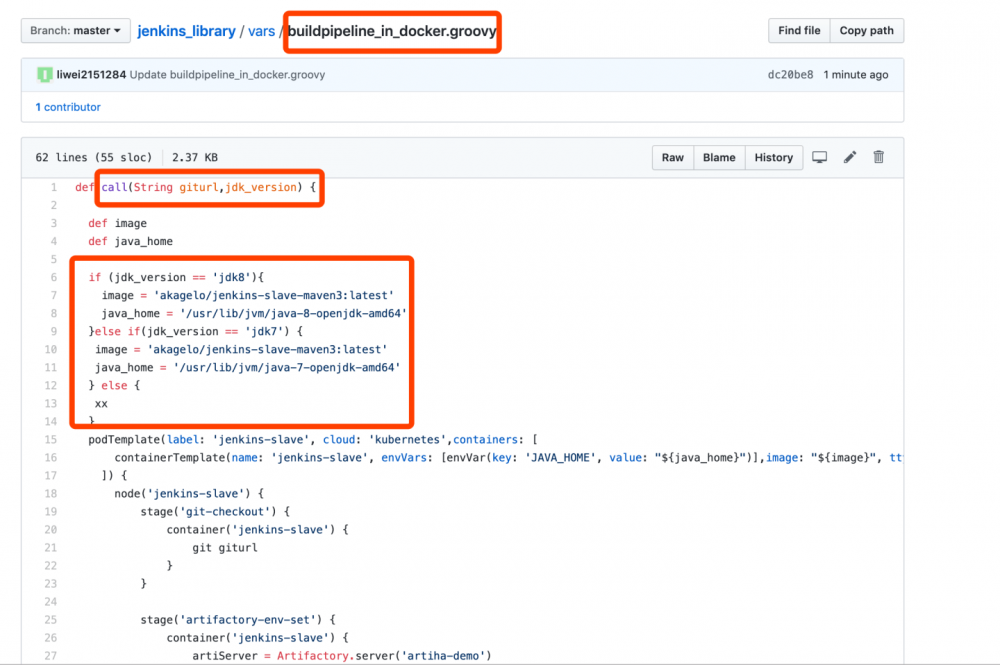Select line number 19 in gutter
The width and height of the screenshot is (1000, 665).
[x=50, y=511]
